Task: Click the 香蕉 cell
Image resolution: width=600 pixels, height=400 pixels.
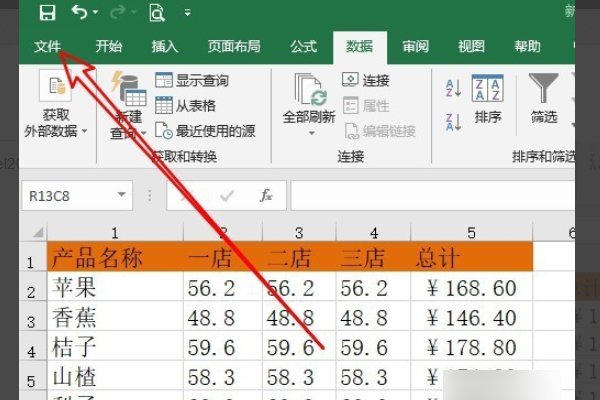Action: [x=115, y=316]
